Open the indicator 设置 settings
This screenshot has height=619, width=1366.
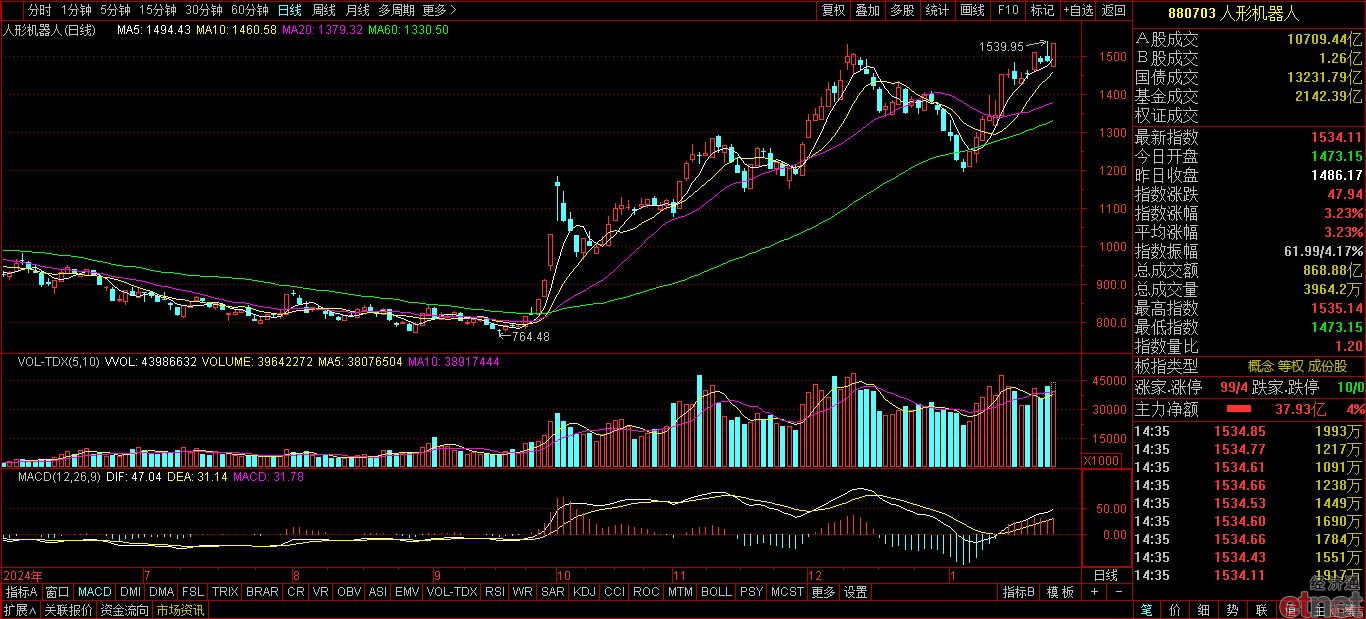(x=856, y=592)
